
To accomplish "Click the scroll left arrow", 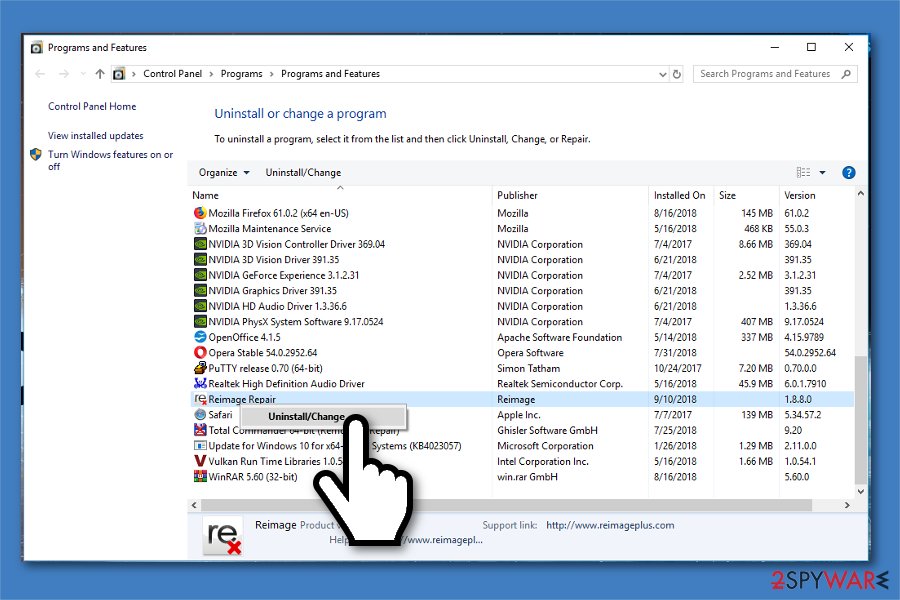I will (x=194, y=505).
